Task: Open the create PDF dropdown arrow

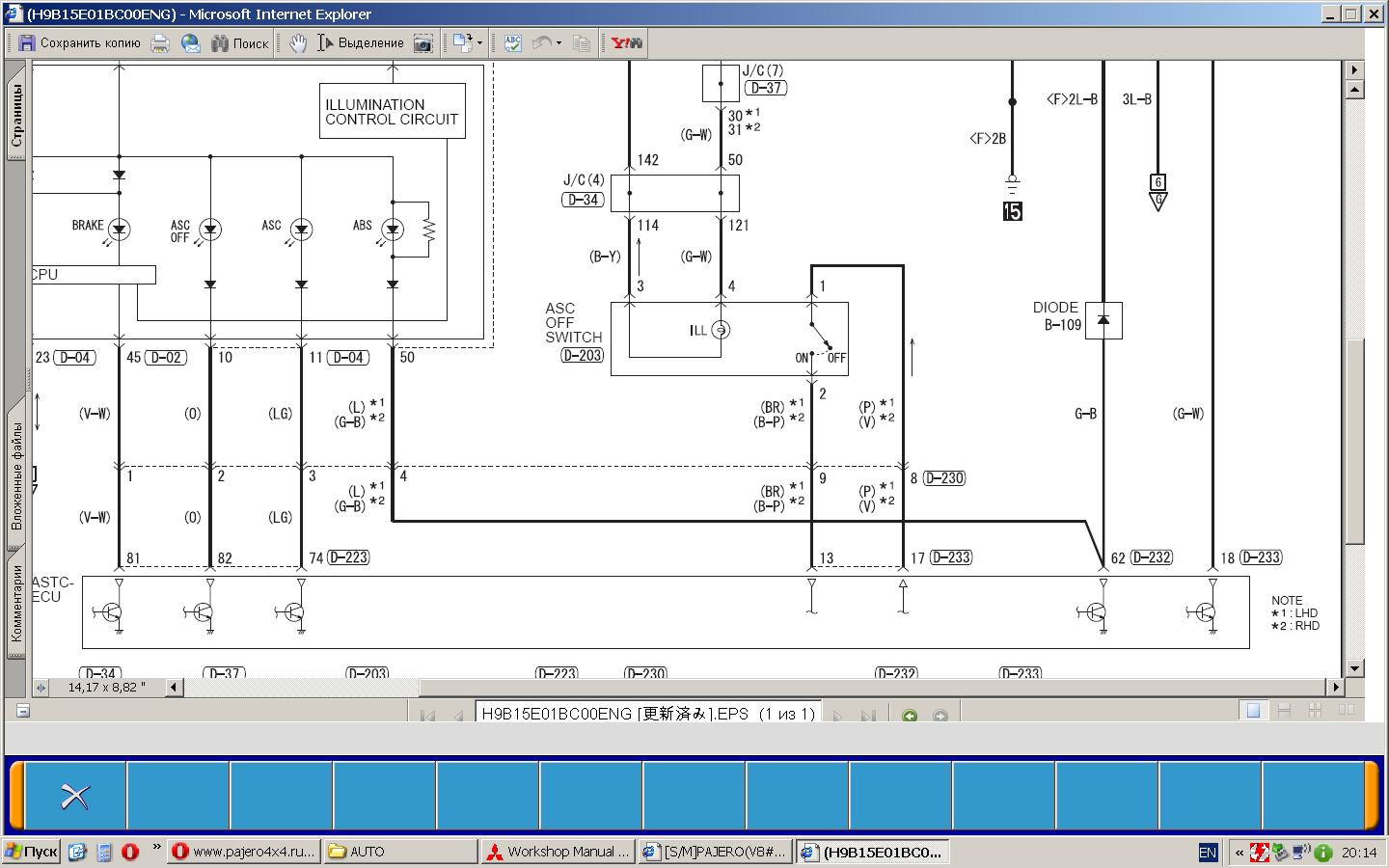Action: pyautogui.click(x=479, y=43)
